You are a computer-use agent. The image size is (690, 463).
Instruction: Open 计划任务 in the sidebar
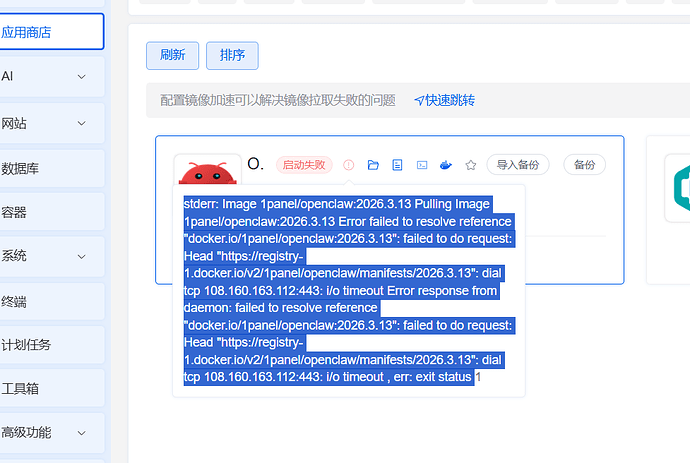pyautogui.click(x=50, y=345)
